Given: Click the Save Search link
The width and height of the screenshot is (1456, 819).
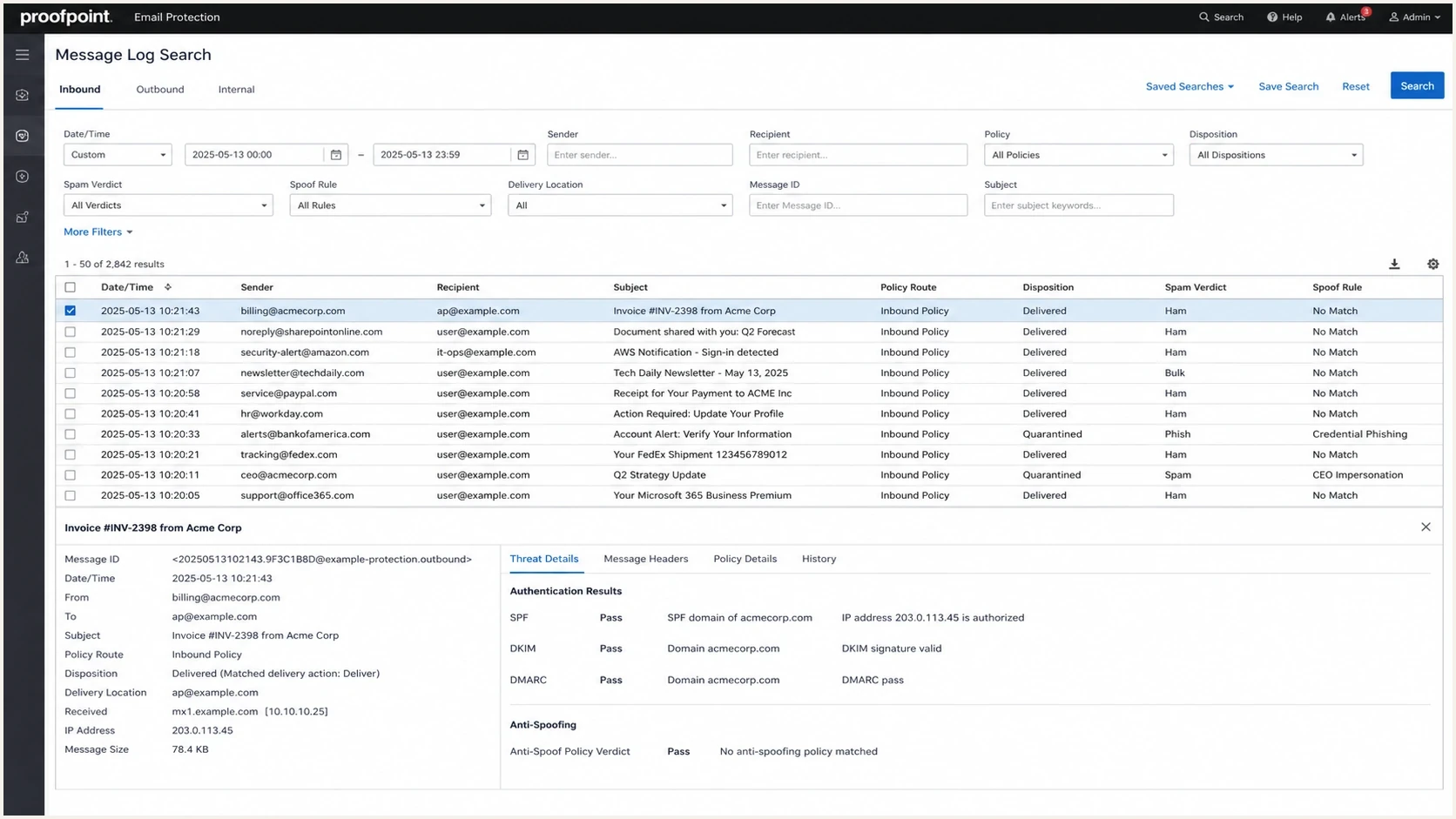Looking at the screenshot, I should point(1288,87).
